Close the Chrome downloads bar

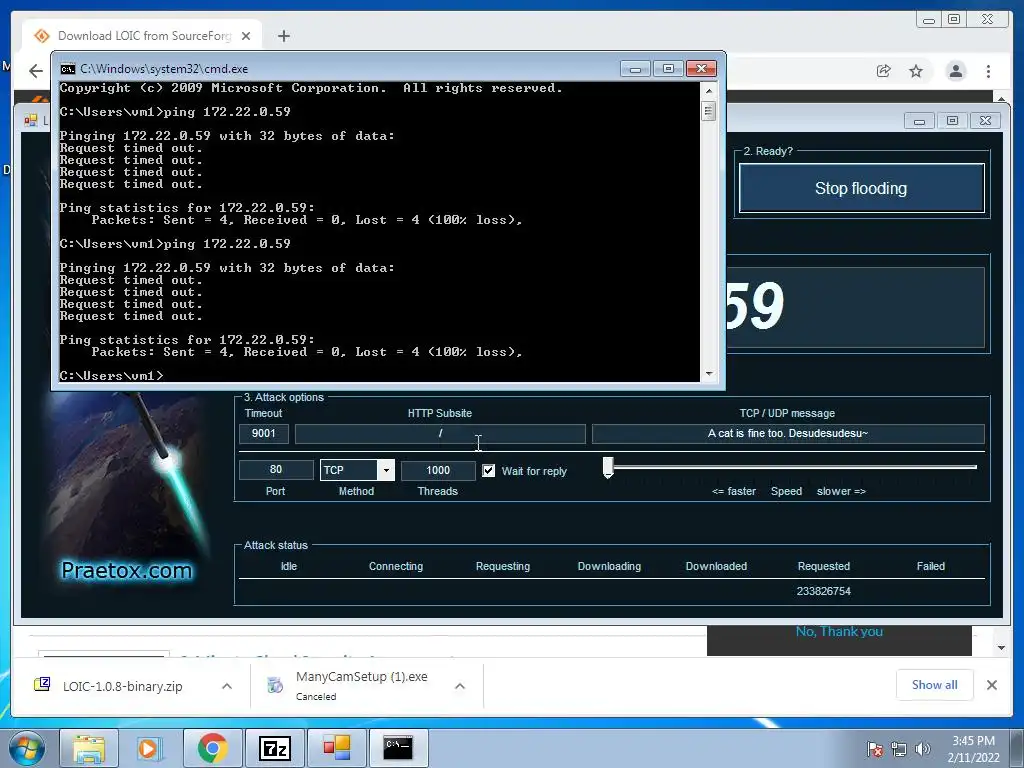(991, 685)
